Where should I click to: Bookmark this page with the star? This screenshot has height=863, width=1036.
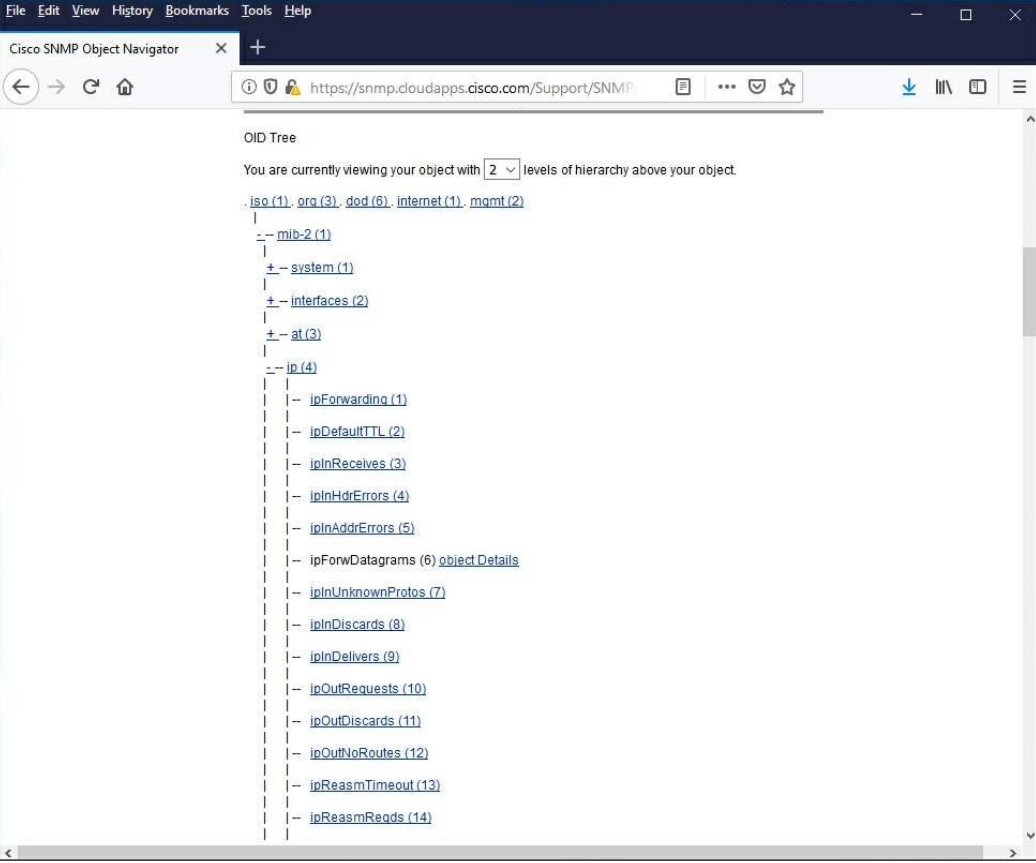pyautogui.click(x=787, y=87)
